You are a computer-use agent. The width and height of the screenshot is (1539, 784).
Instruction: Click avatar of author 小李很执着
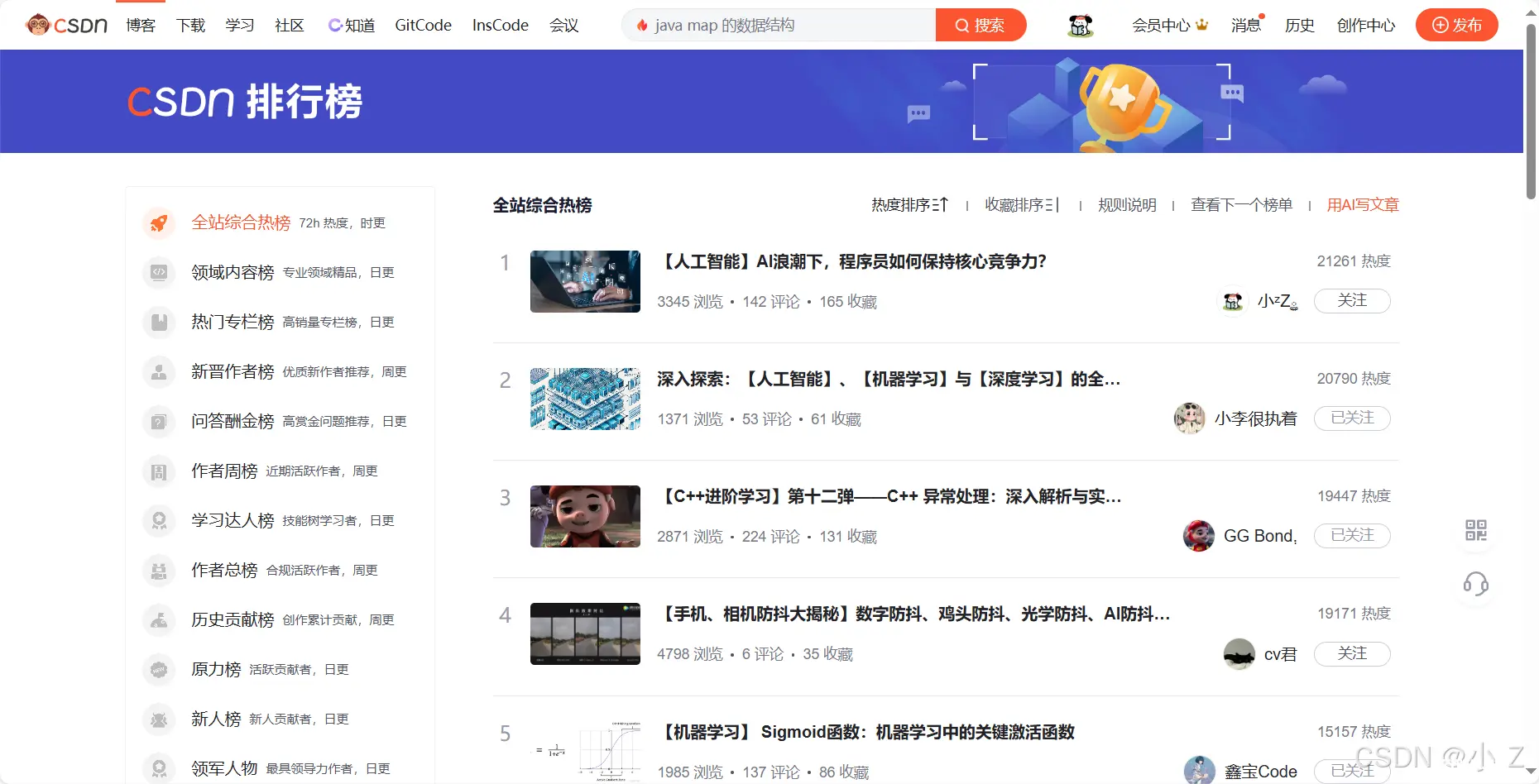point(1190,418)
